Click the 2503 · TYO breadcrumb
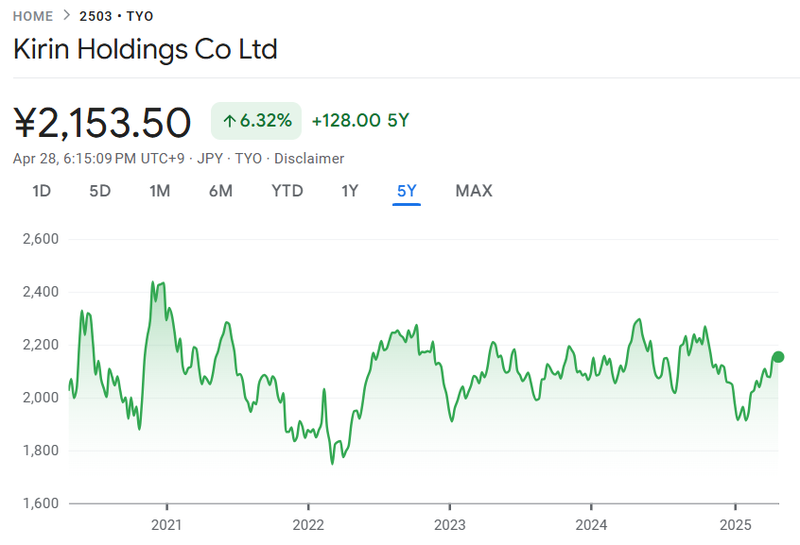Image resolution: width=800 pixels, height=545 pixels. [x=116, y=16]
